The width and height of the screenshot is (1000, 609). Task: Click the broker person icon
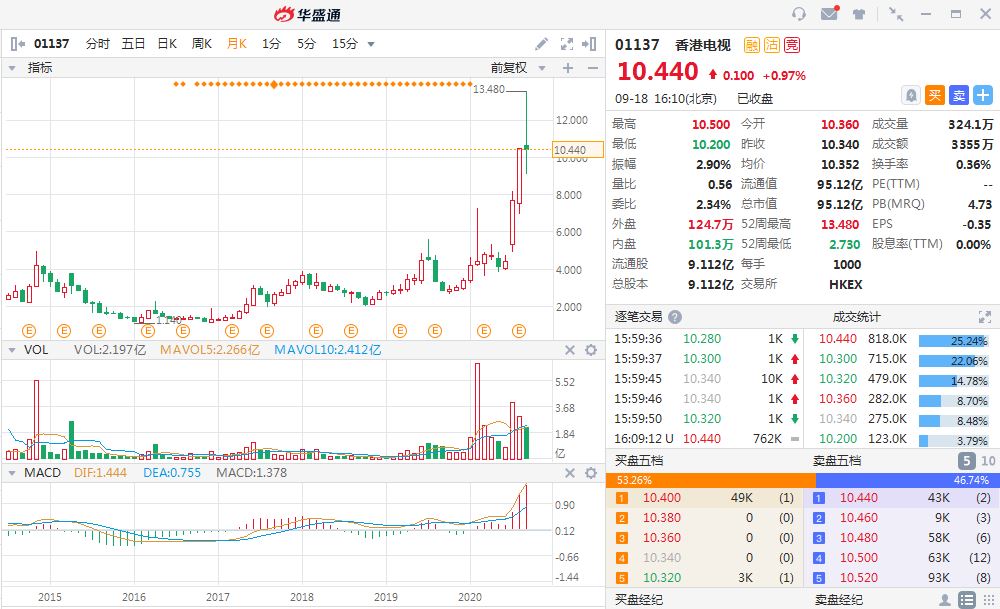tap(945, 600)
